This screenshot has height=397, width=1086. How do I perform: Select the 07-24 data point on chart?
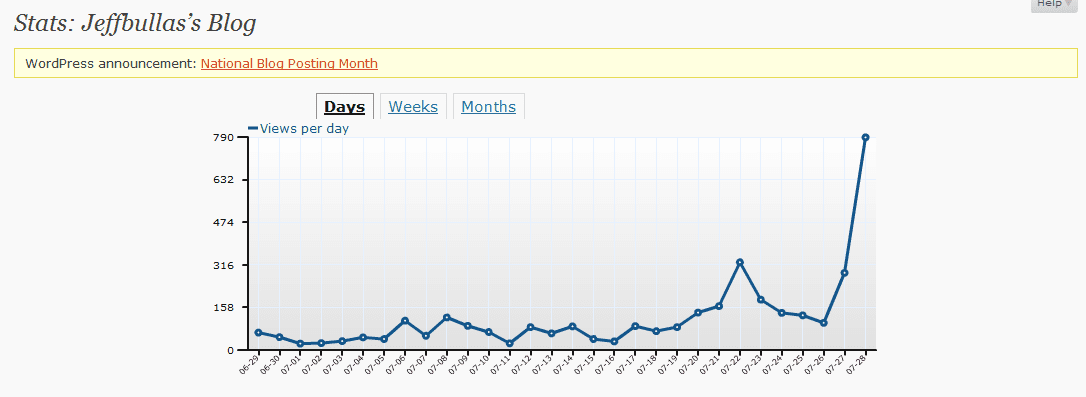782,313
